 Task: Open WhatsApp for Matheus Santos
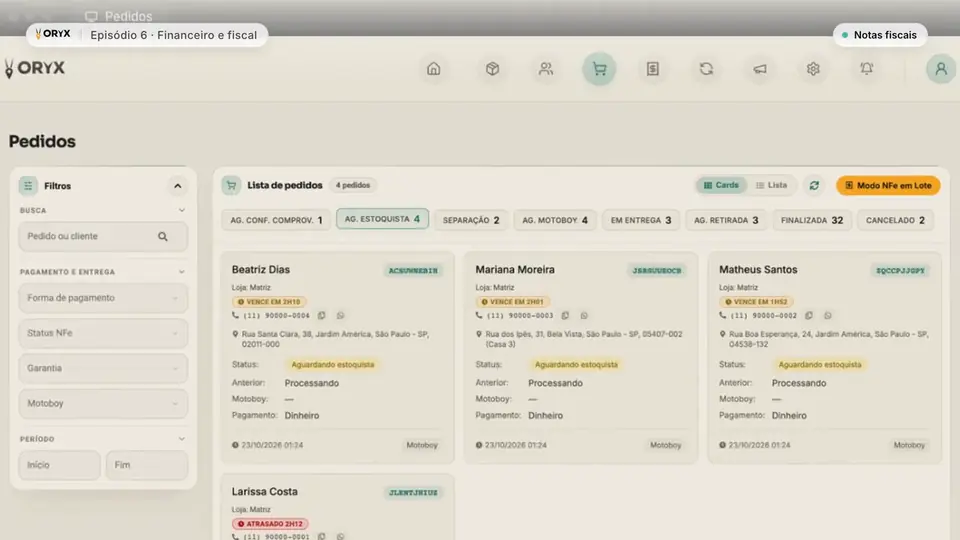click(x=828, y=315)
